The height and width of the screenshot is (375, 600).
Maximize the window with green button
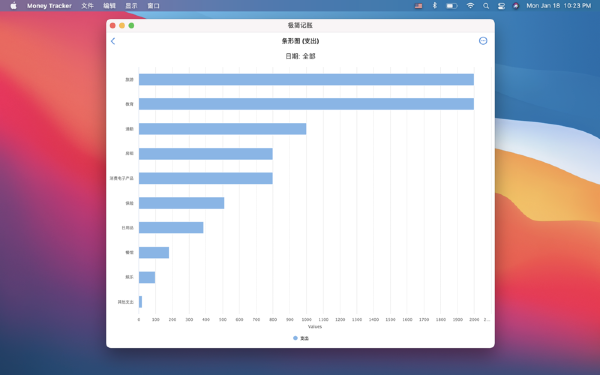[131, 26]
